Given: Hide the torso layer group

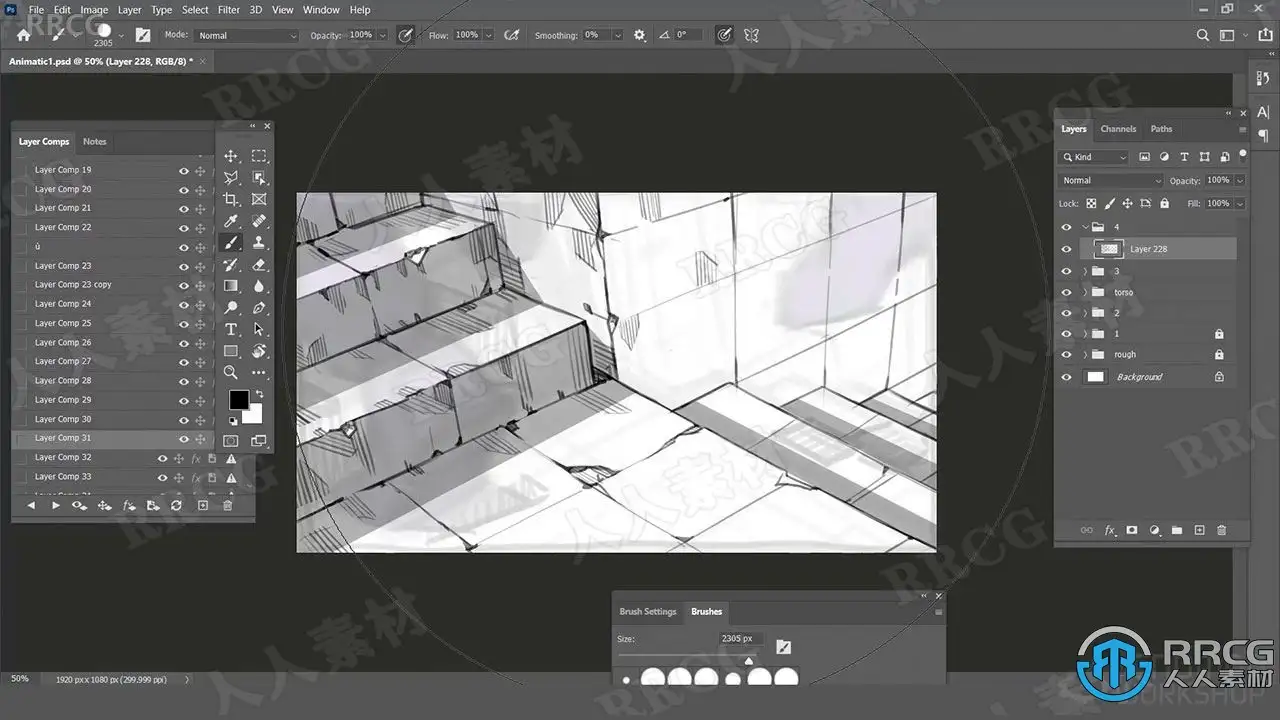Looking at the screenshot, I should [x=1066, y=292].
